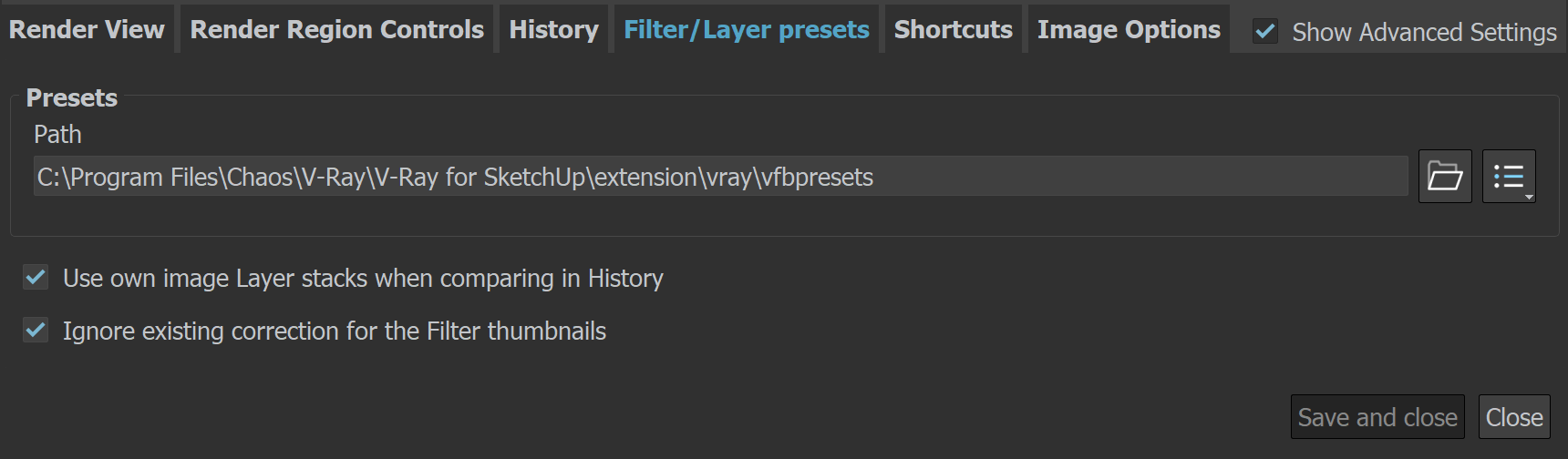The height and width of the screenshot is (459, 1568).
Task: Open the folder browse icon for presets path
Action: (x=1445, y=176)
